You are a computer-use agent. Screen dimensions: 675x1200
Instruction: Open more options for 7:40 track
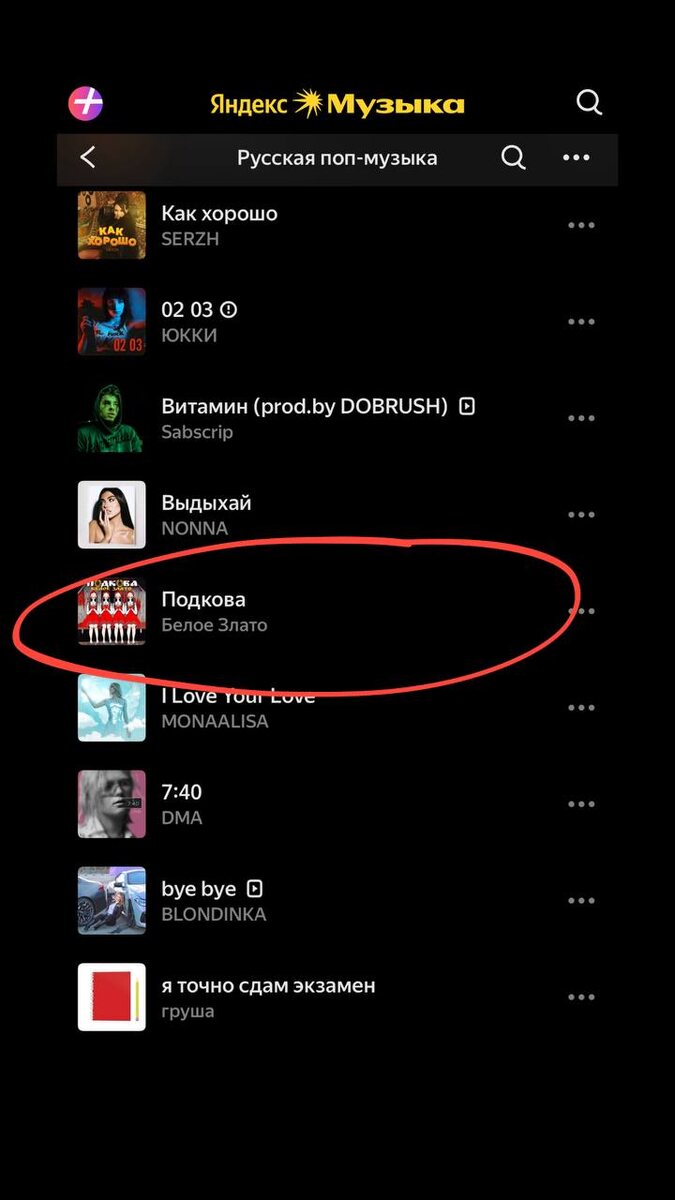(x=581, y=804)
